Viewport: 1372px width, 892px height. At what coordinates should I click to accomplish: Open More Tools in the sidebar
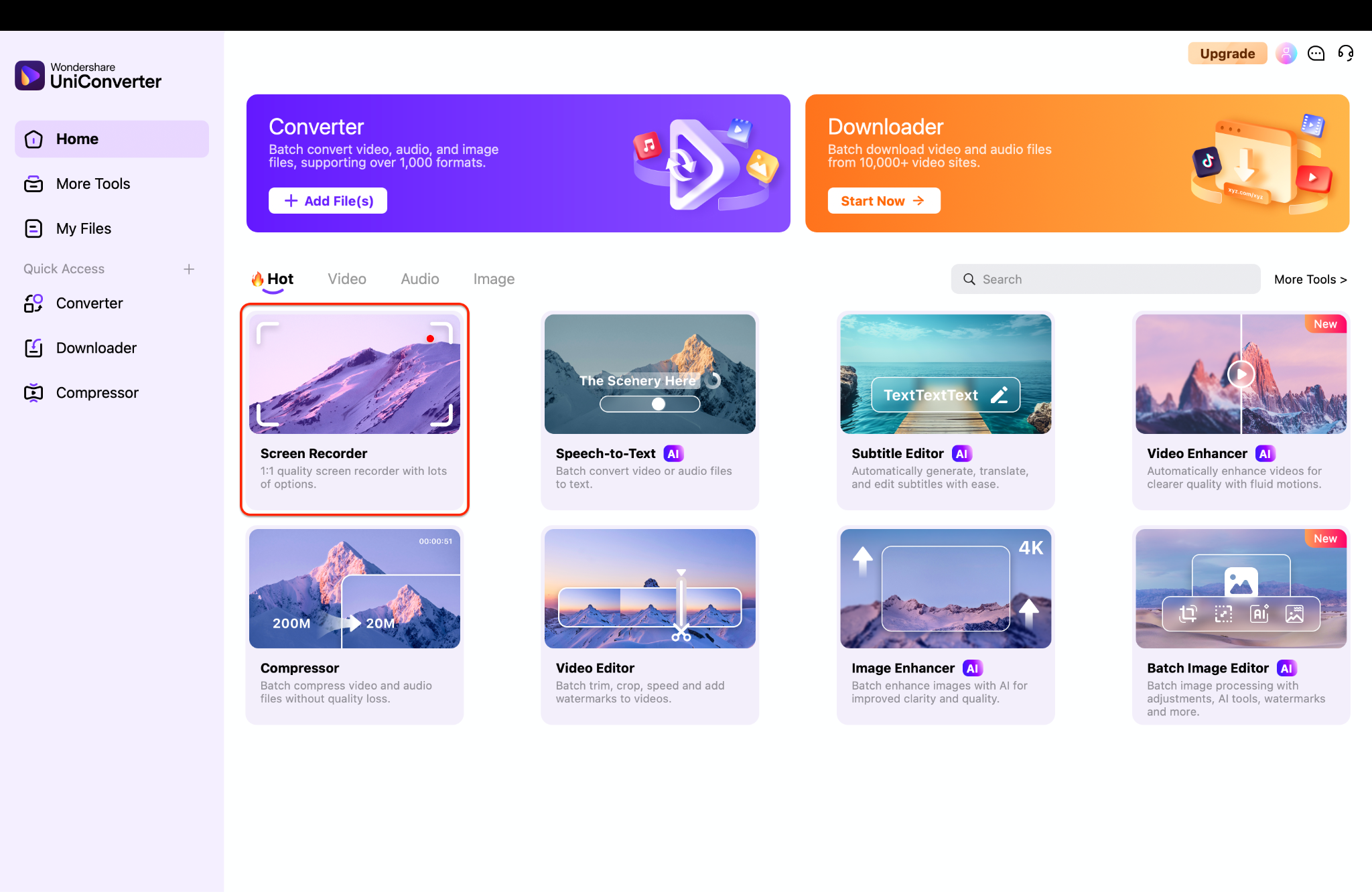[x=92, y=183]
